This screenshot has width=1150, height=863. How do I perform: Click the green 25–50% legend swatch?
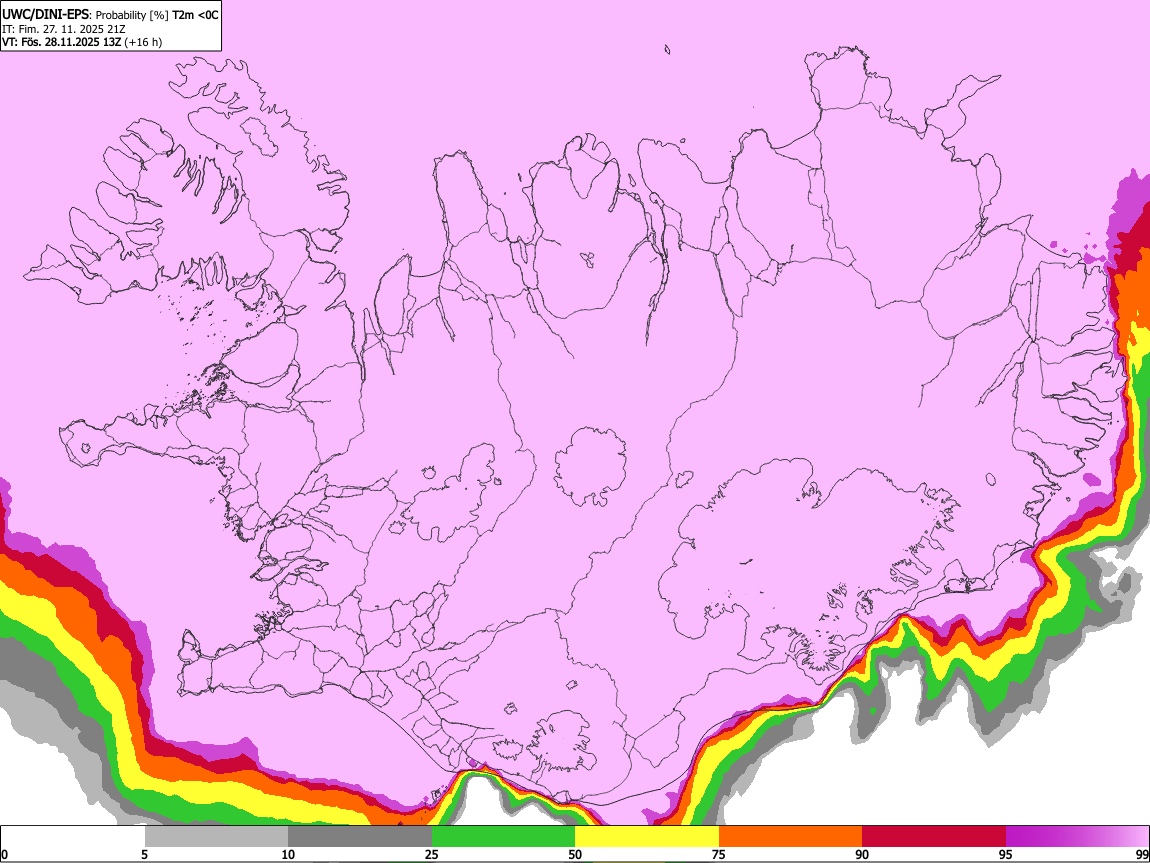pos(503,836)
